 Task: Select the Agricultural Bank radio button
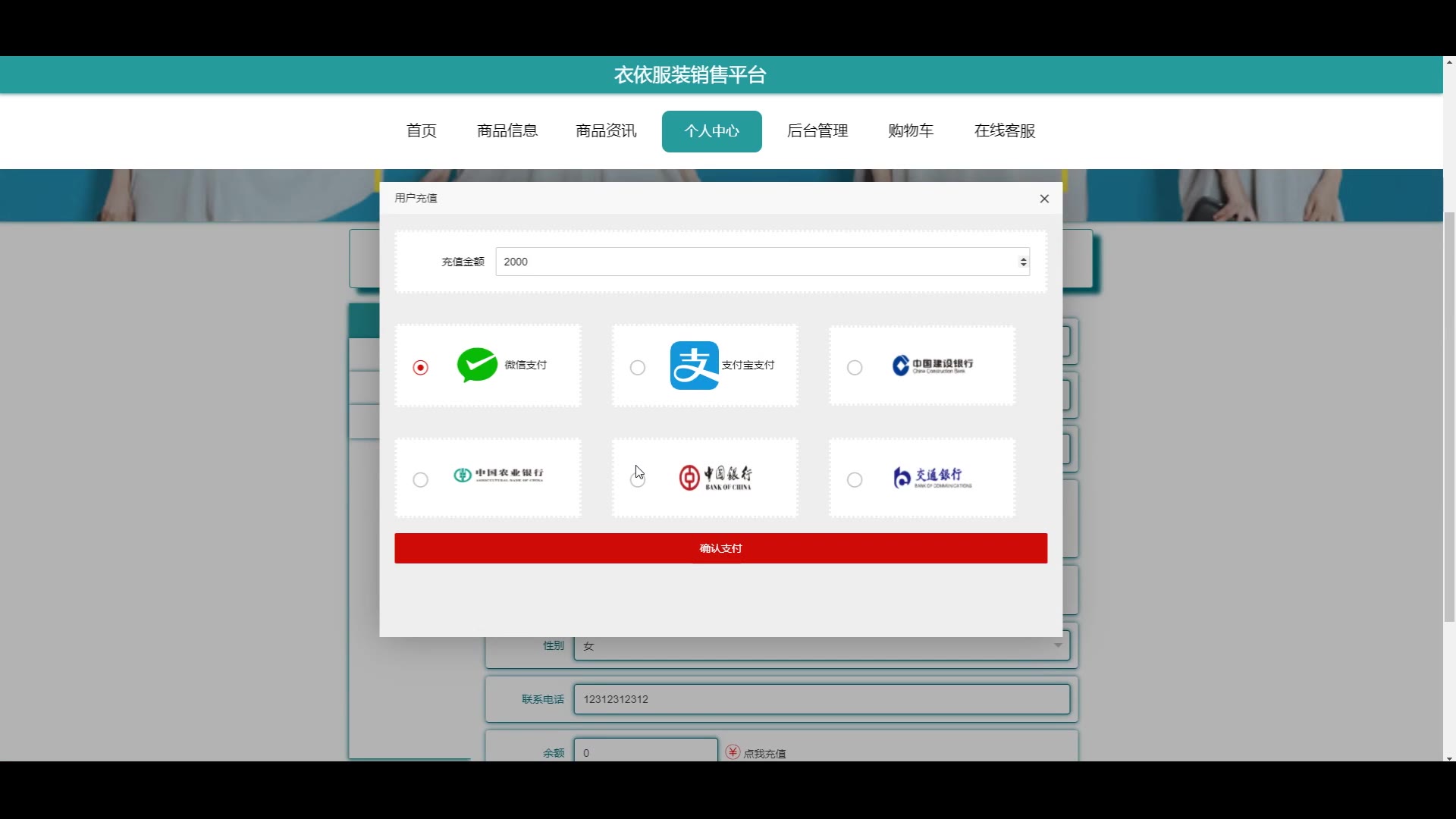click(x=421, y=480)
